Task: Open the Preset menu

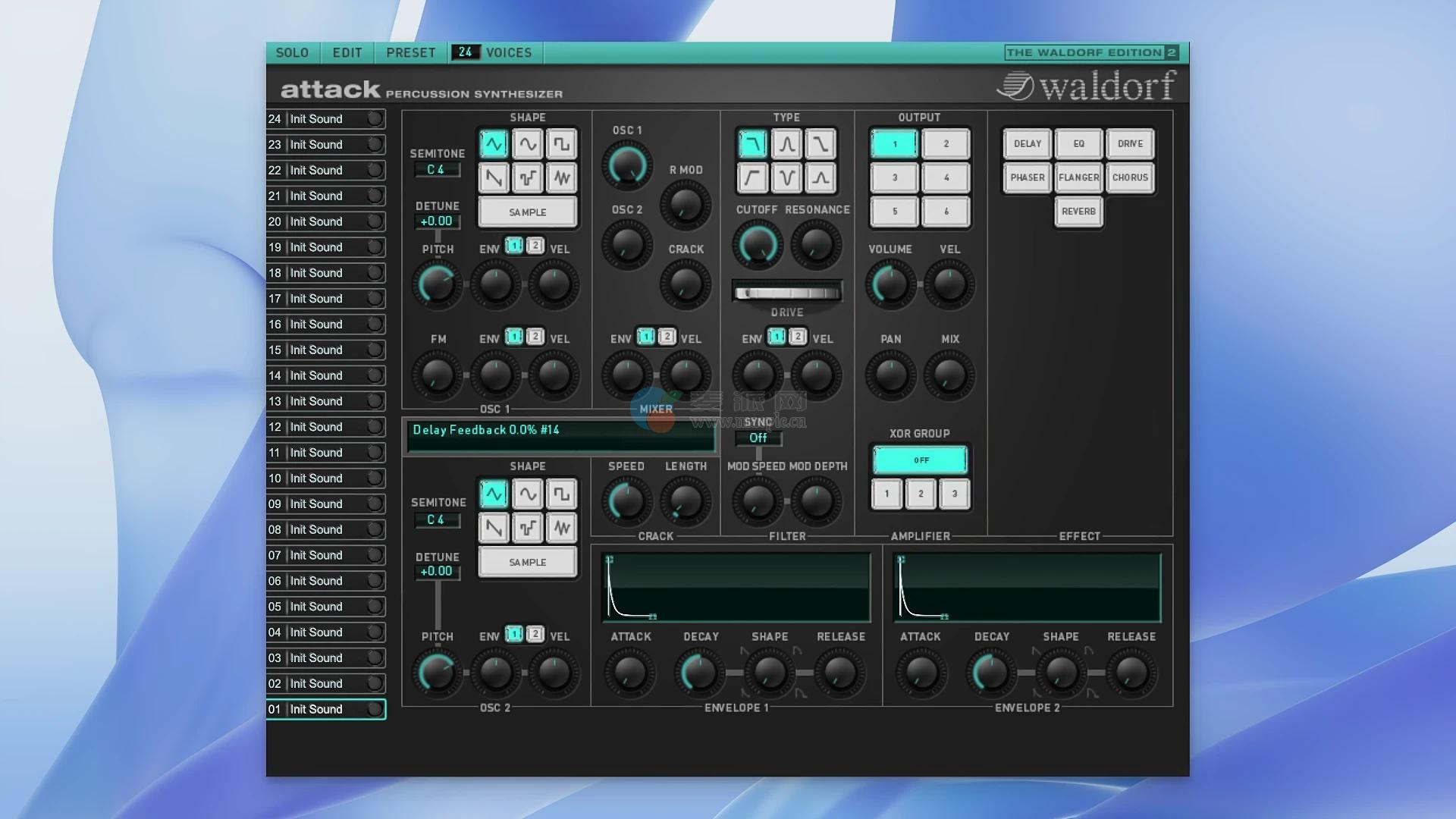Action: 410,52
